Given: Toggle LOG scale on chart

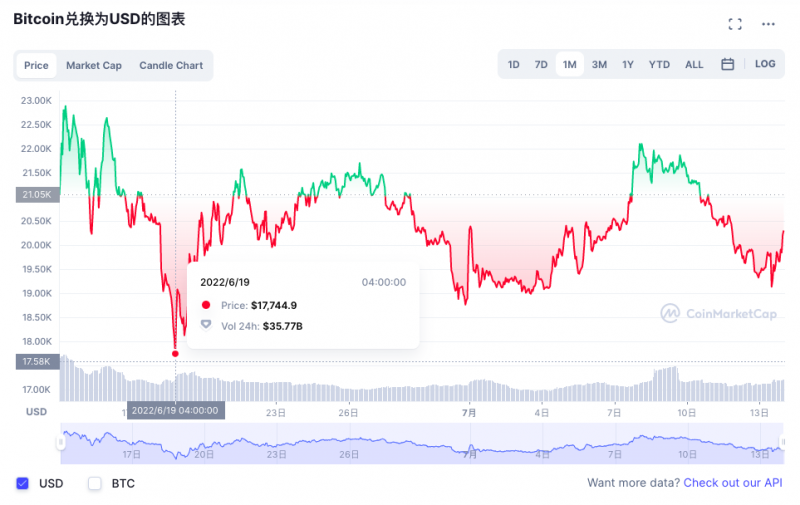Looking at the screenshot, I should pyautogui.click(x=765, y=64).
